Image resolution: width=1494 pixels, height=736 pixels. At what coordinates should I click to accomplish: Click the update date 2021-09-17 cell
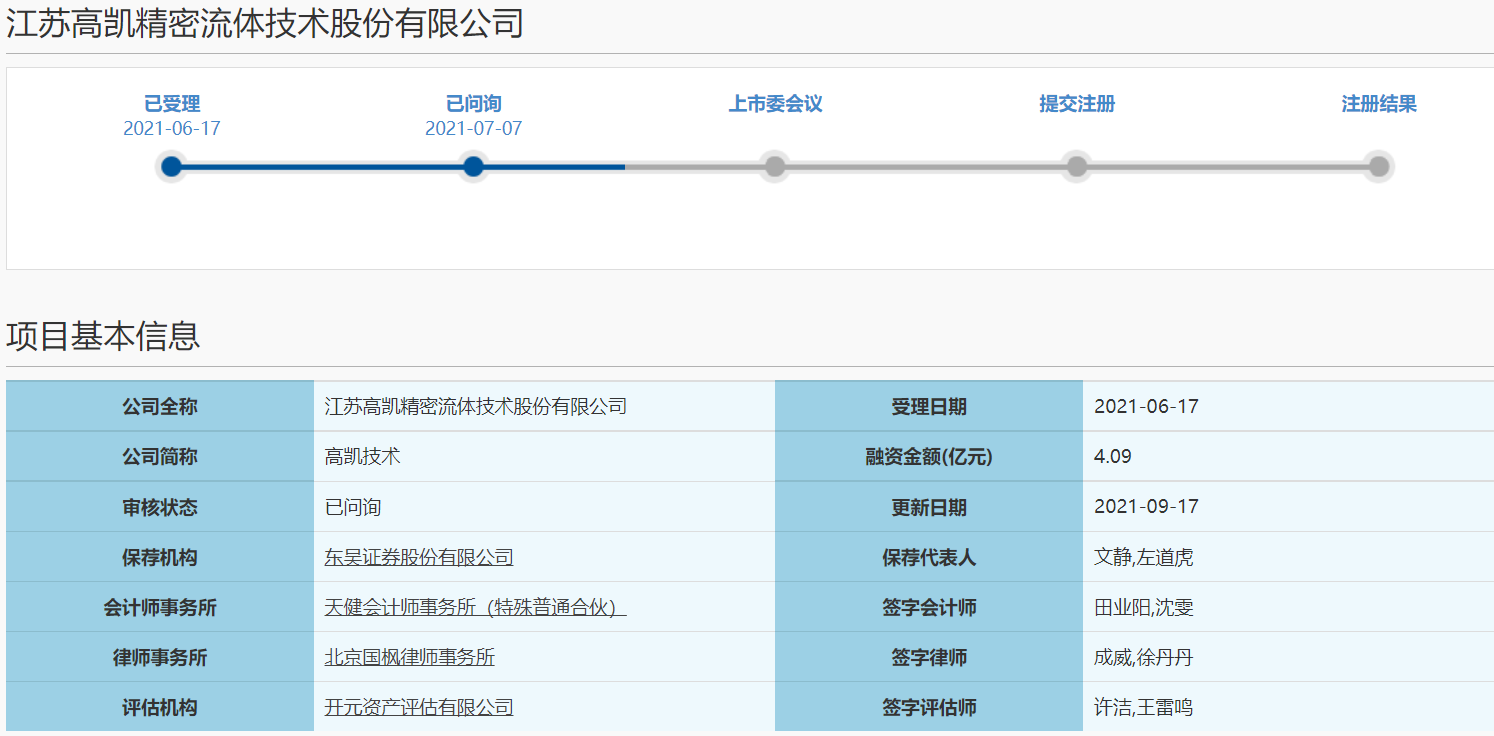click(1146, 507)
